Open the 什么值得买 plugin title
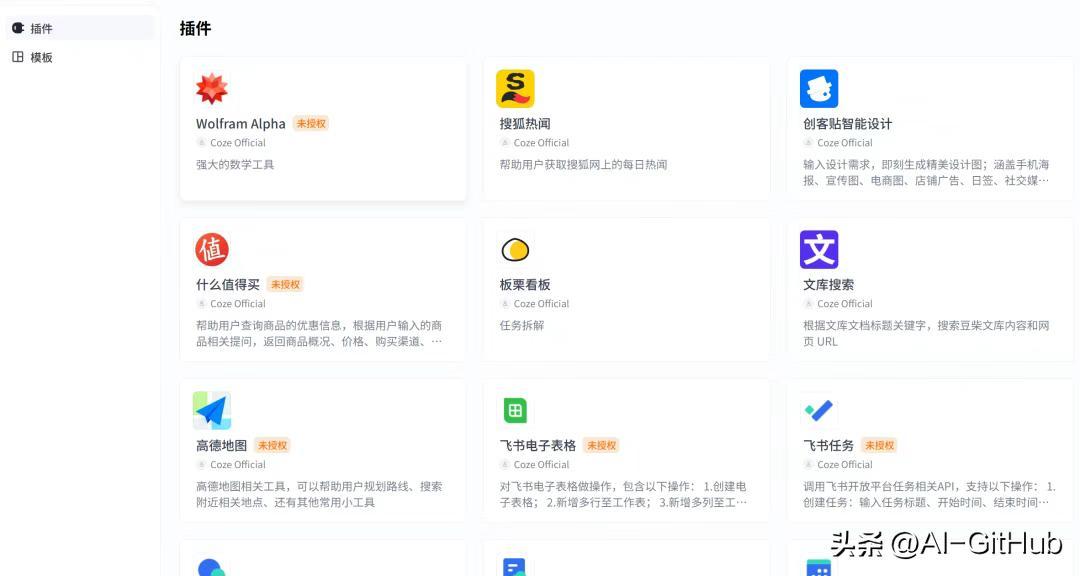1080x576 pixels. (228, 285)
